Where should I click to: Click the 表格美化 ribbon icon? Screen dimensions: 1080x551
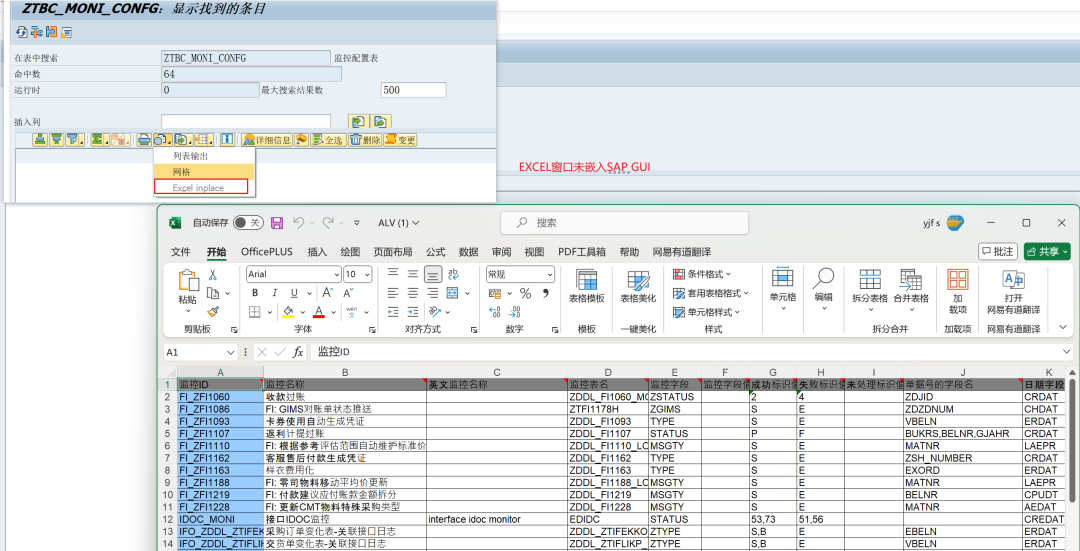[x=638, y=287]
